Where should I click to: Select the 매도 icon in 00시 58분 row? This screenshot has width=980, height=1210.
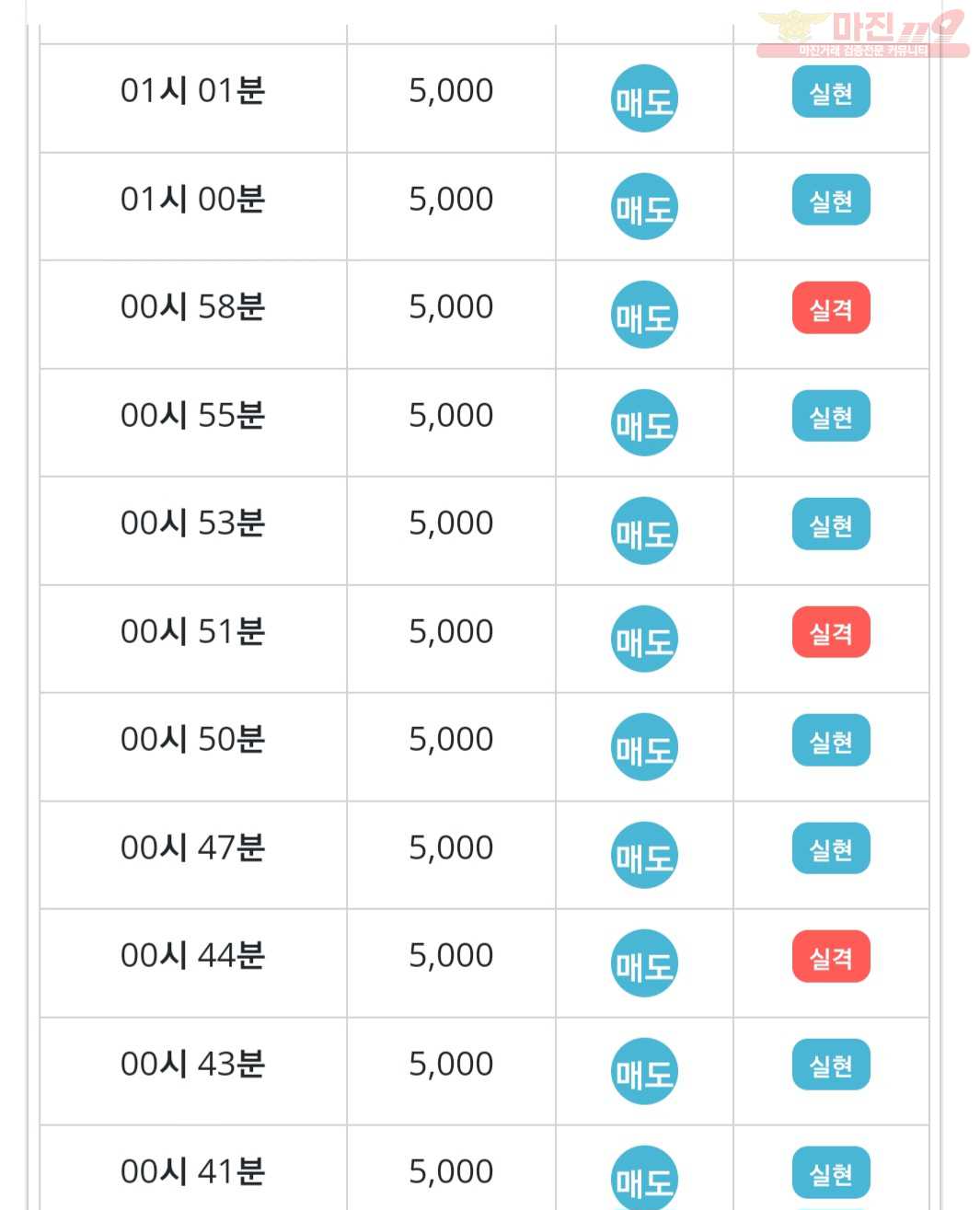click(x=644, y=315)
